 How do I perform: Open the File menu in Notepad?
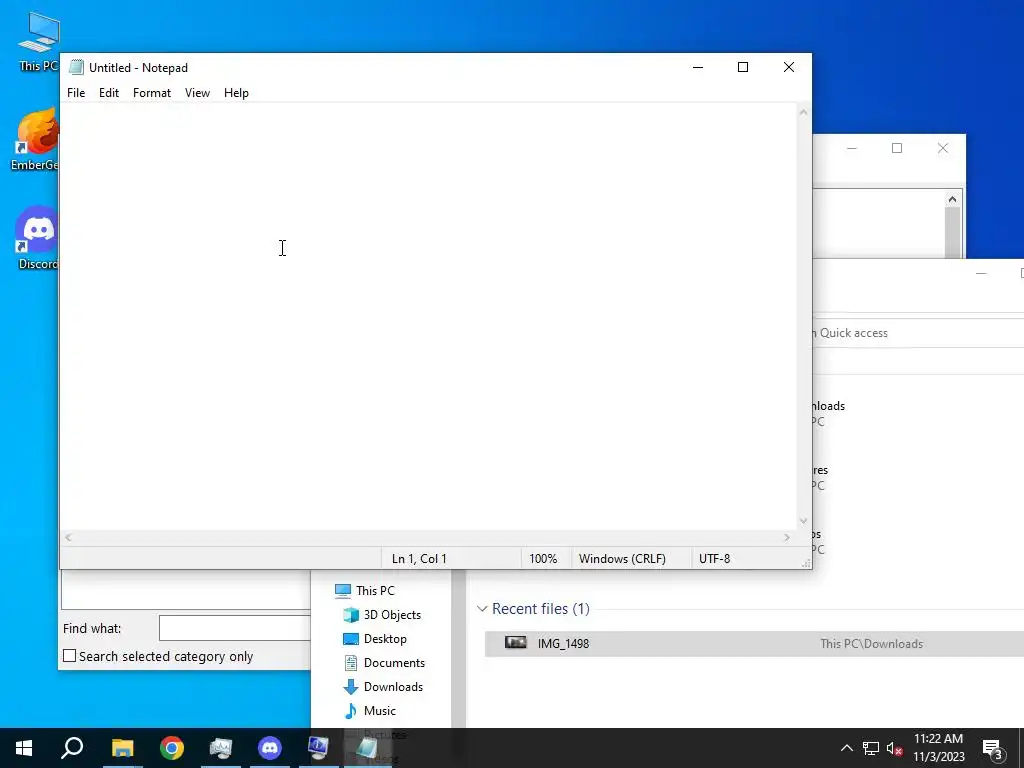[x=76, y=93]
